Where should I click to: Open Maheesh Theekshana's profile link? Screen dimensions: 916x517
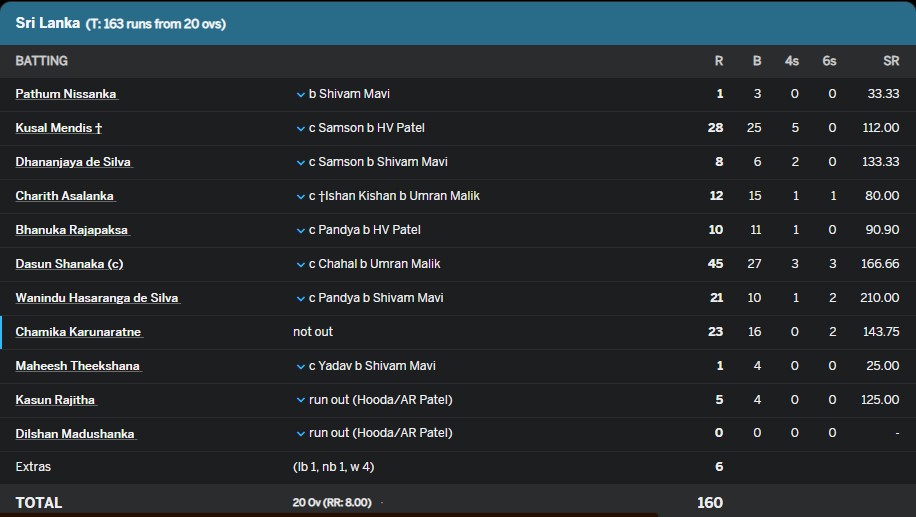pyautogui.click(x=78, y=366)
